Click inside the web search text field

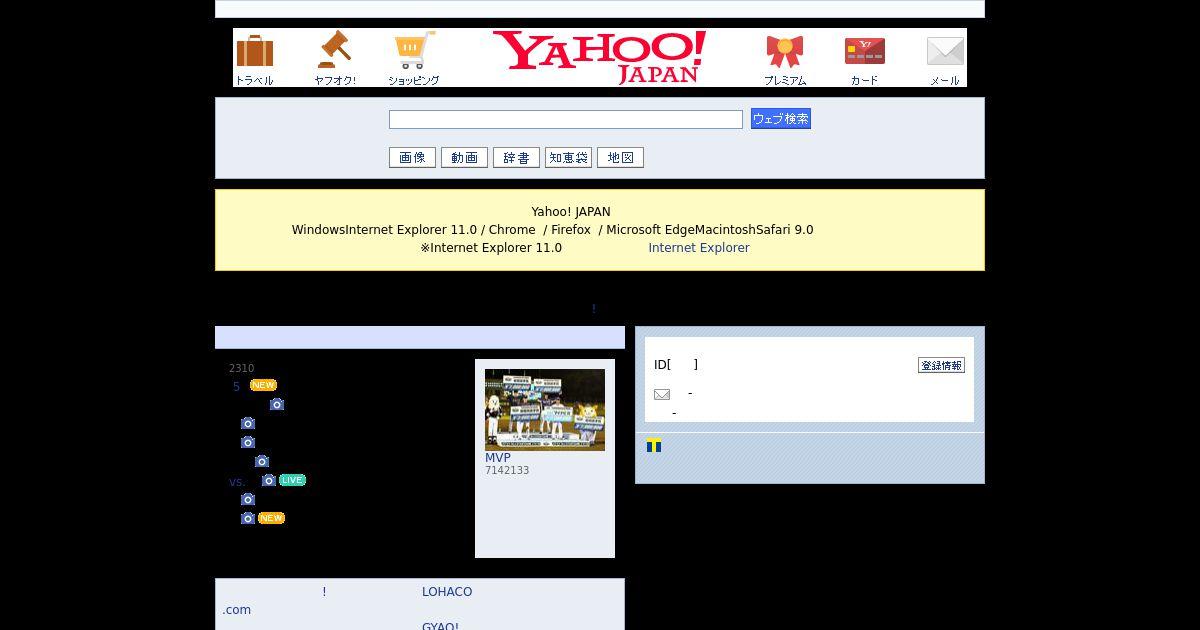pyautogui.click(x=566, y=119)
